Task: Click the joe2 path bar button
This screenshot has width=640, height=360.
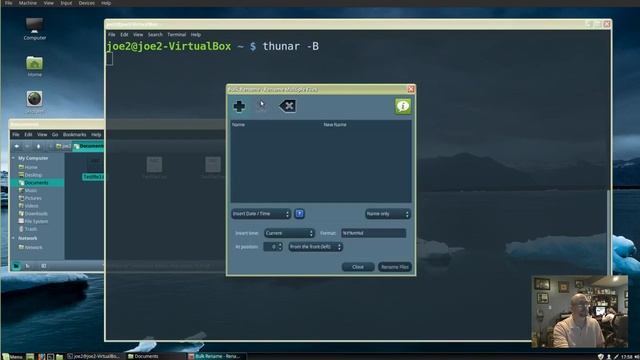Action: click(x=63, y=146)
